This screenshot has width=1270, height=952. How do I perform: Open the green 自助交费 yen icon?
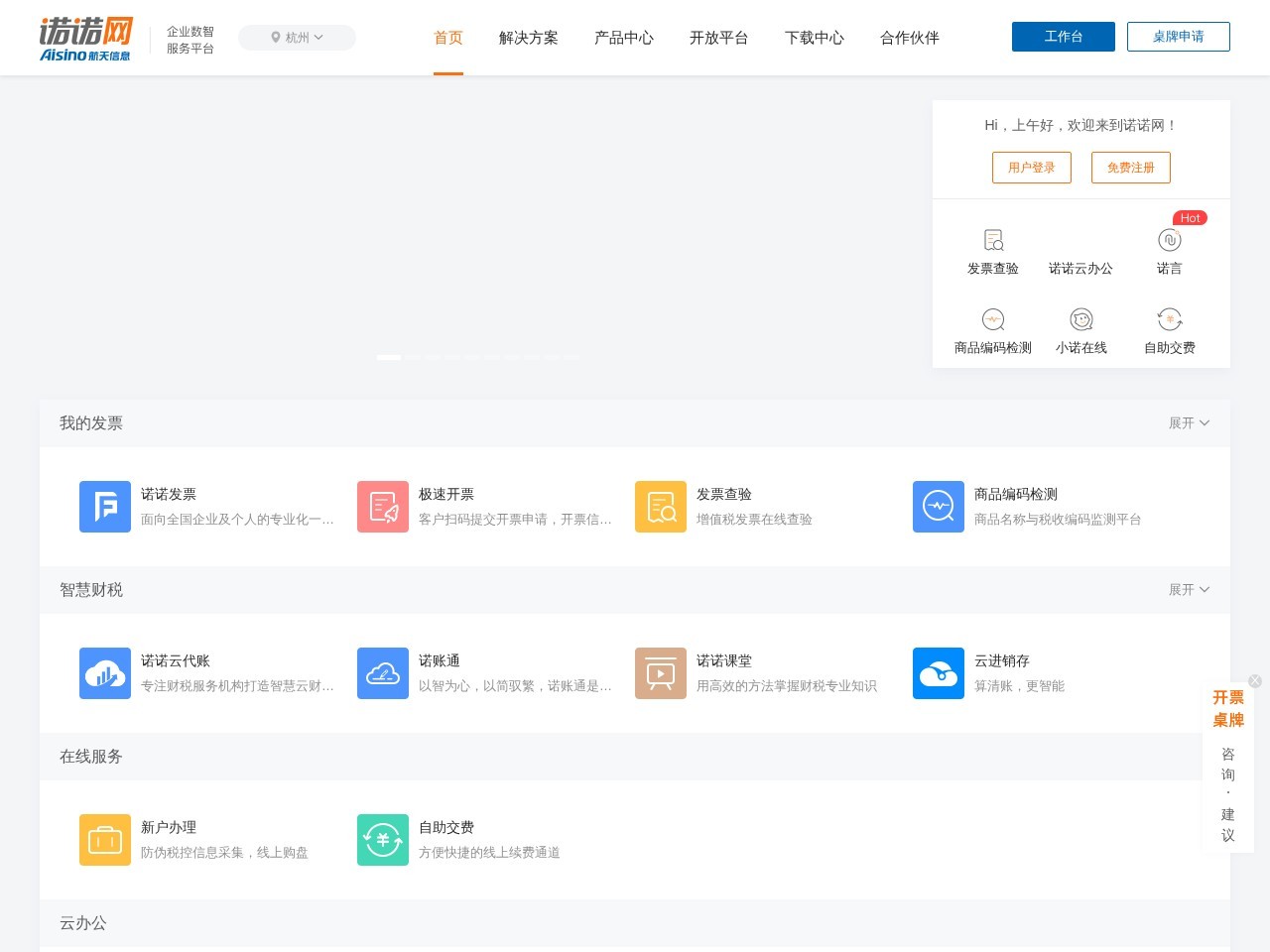coord(383,840)
